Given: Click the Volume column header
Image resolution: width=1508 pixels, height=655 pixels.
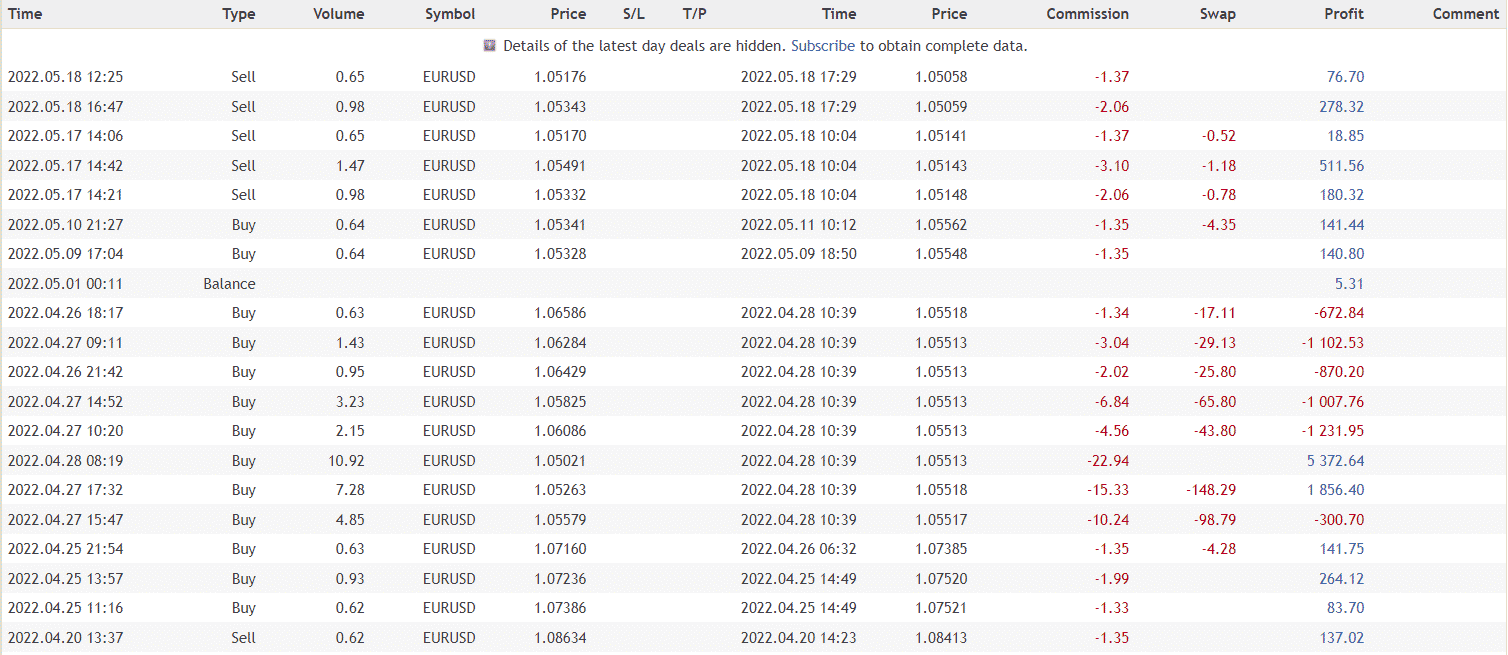Looking at the screenshot, I should click(339, 14).
